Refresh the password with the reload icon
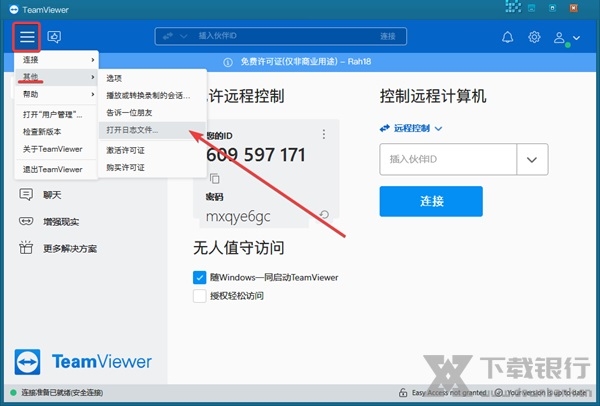 click(324, 214)
